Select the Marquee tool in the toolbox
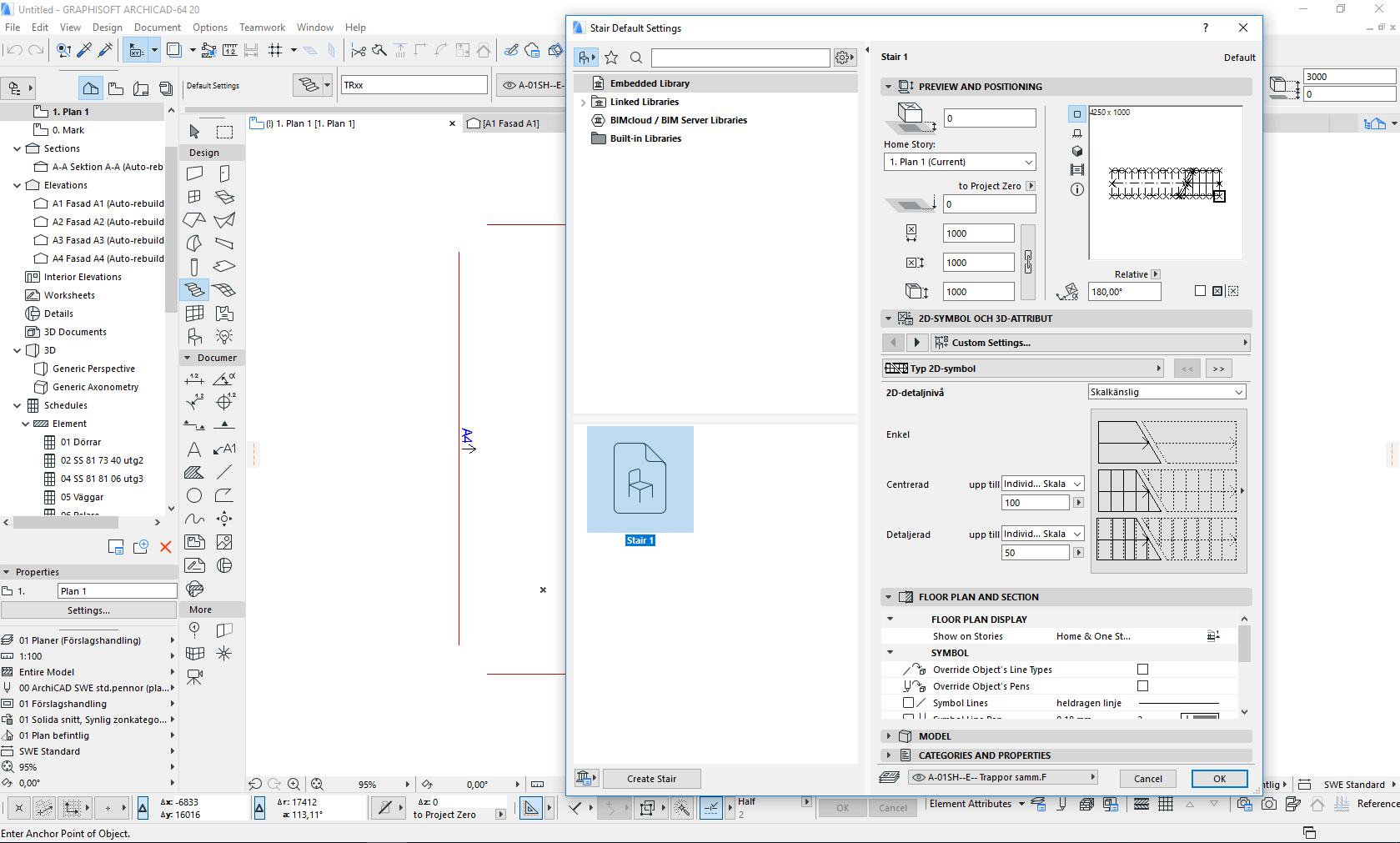 [x=224, y=132]
